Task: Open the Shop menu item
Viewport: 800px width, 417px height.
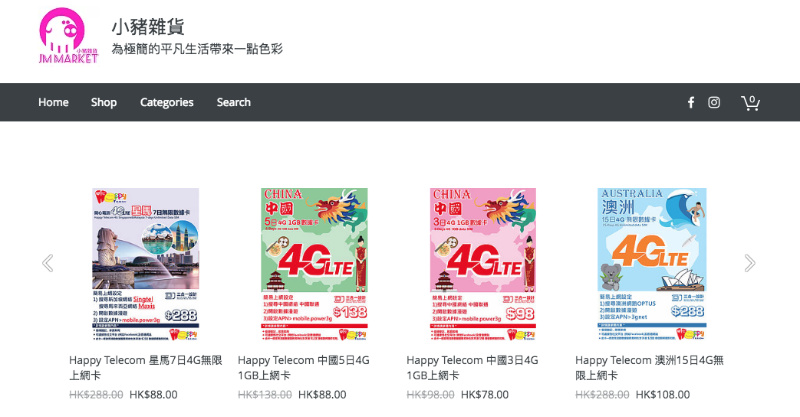Action: 104,102
